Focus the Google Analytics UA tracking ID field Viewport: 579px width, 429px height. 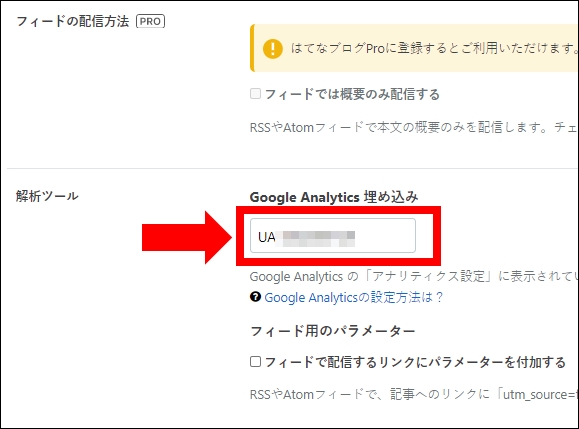(333, 236)
